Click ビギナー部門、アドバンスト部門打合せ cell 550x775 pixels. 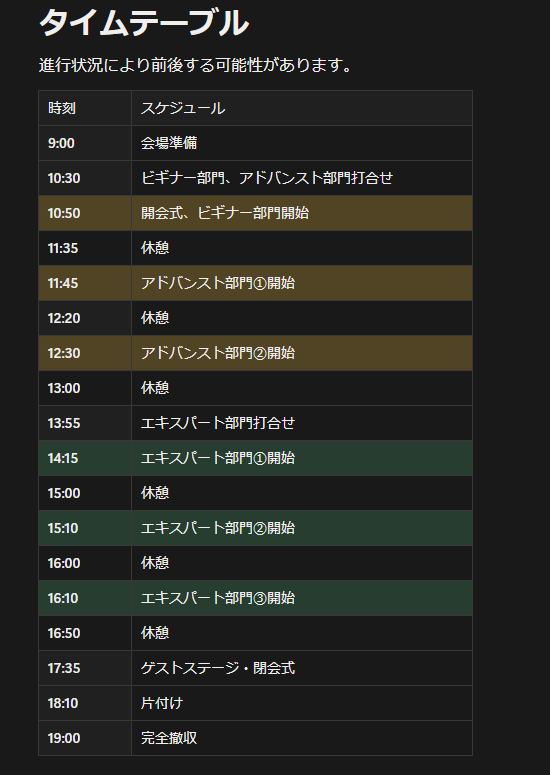tap(302, 178)
